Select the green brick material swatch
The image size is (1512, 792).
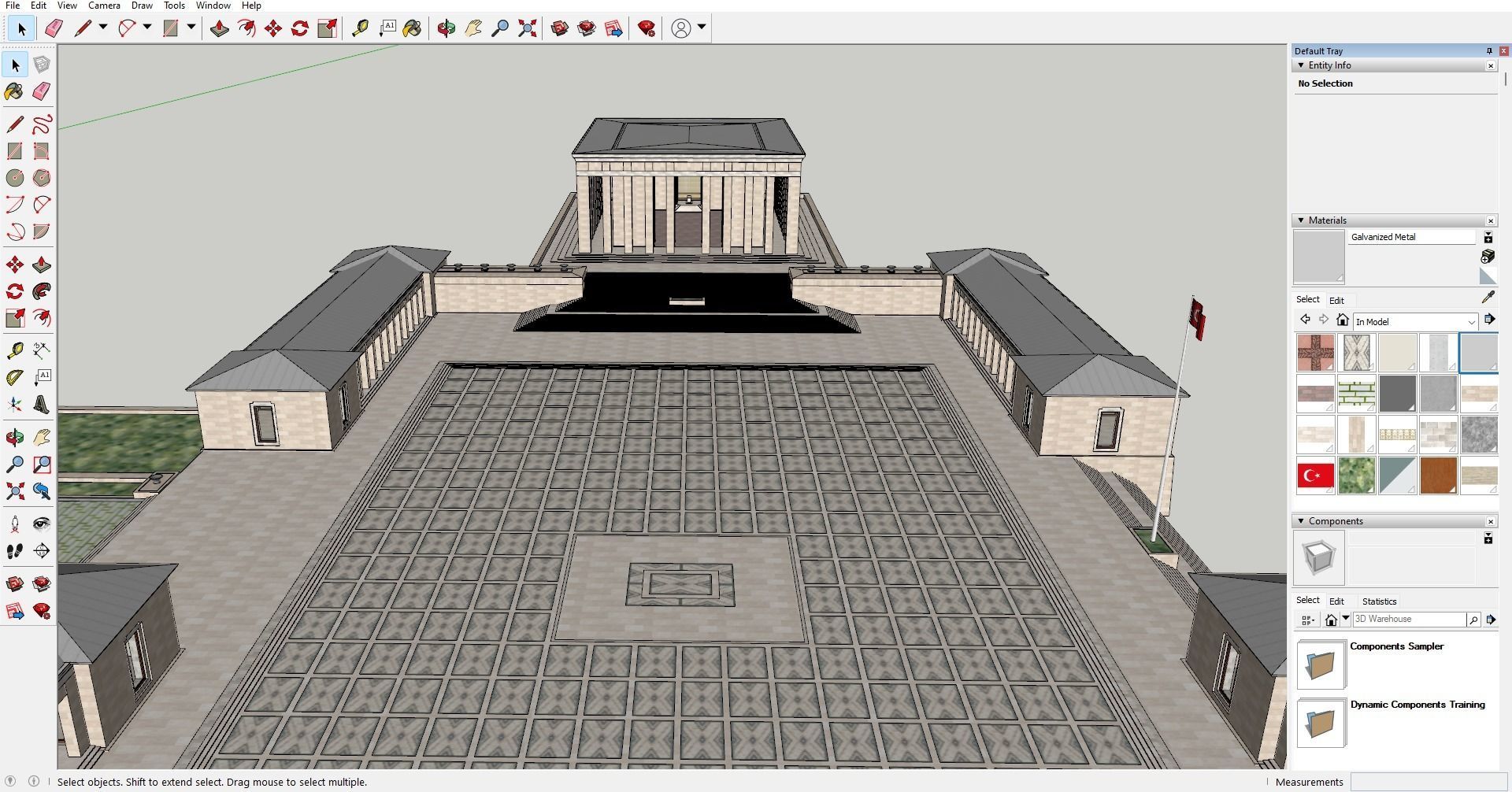point(1356,394)
